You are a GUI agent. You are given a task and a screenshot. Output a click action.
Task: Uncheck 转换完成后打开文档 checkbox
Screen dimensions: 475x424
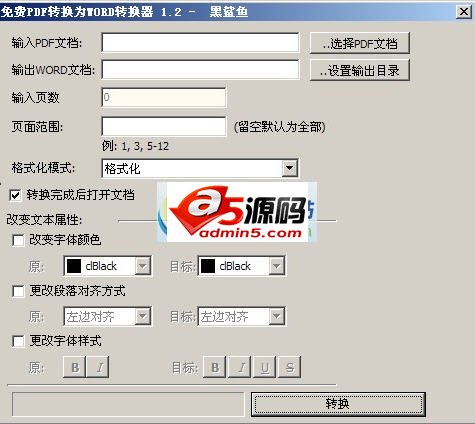pos(15,195)
